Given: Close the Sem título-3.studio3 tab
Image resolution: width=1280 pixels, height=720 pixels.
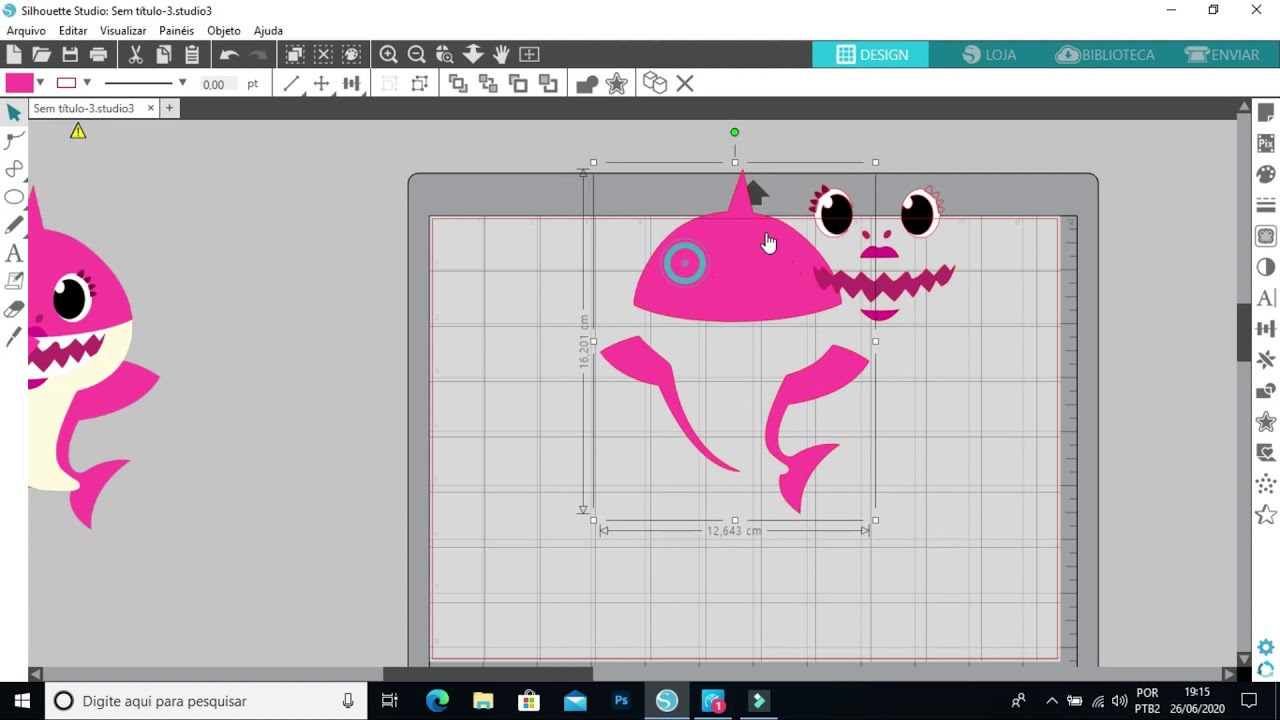Looking at the screenshot, I should pos(151,108).
